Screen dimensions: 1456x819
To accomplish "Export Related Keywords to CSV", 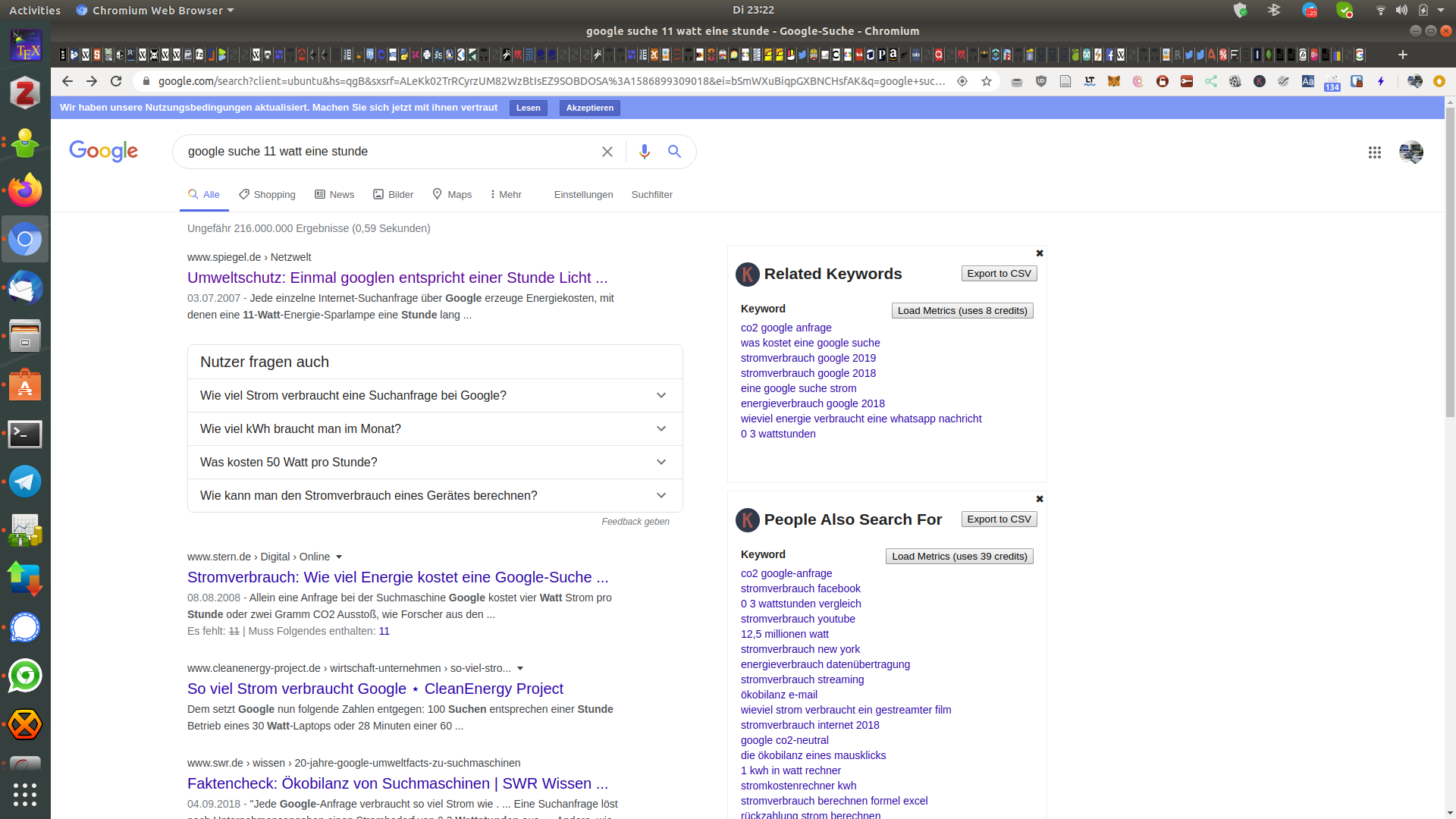I will 999,274.
